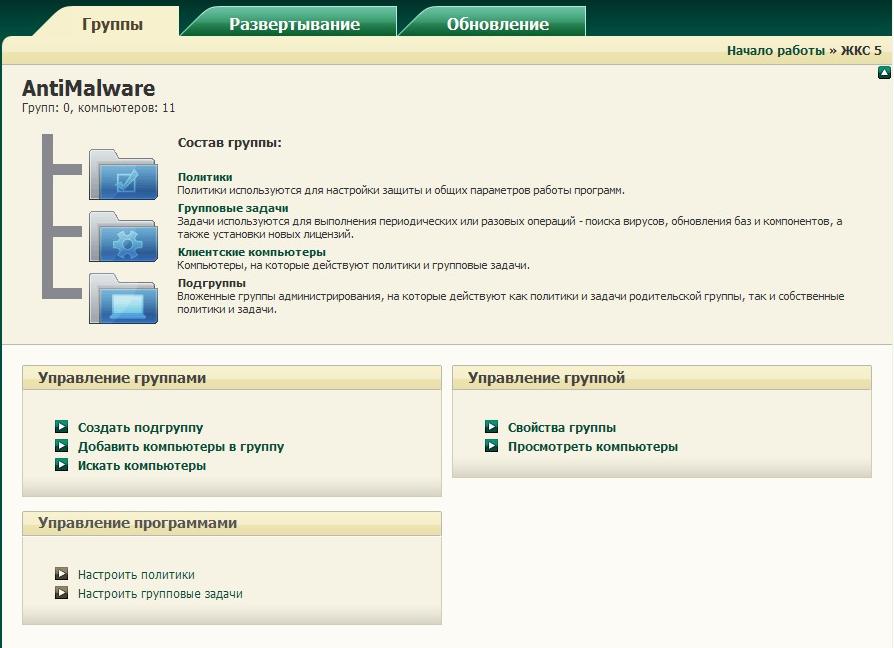
Task: Click arrow icon beside Настроить политики
Action: pos(62,573)
